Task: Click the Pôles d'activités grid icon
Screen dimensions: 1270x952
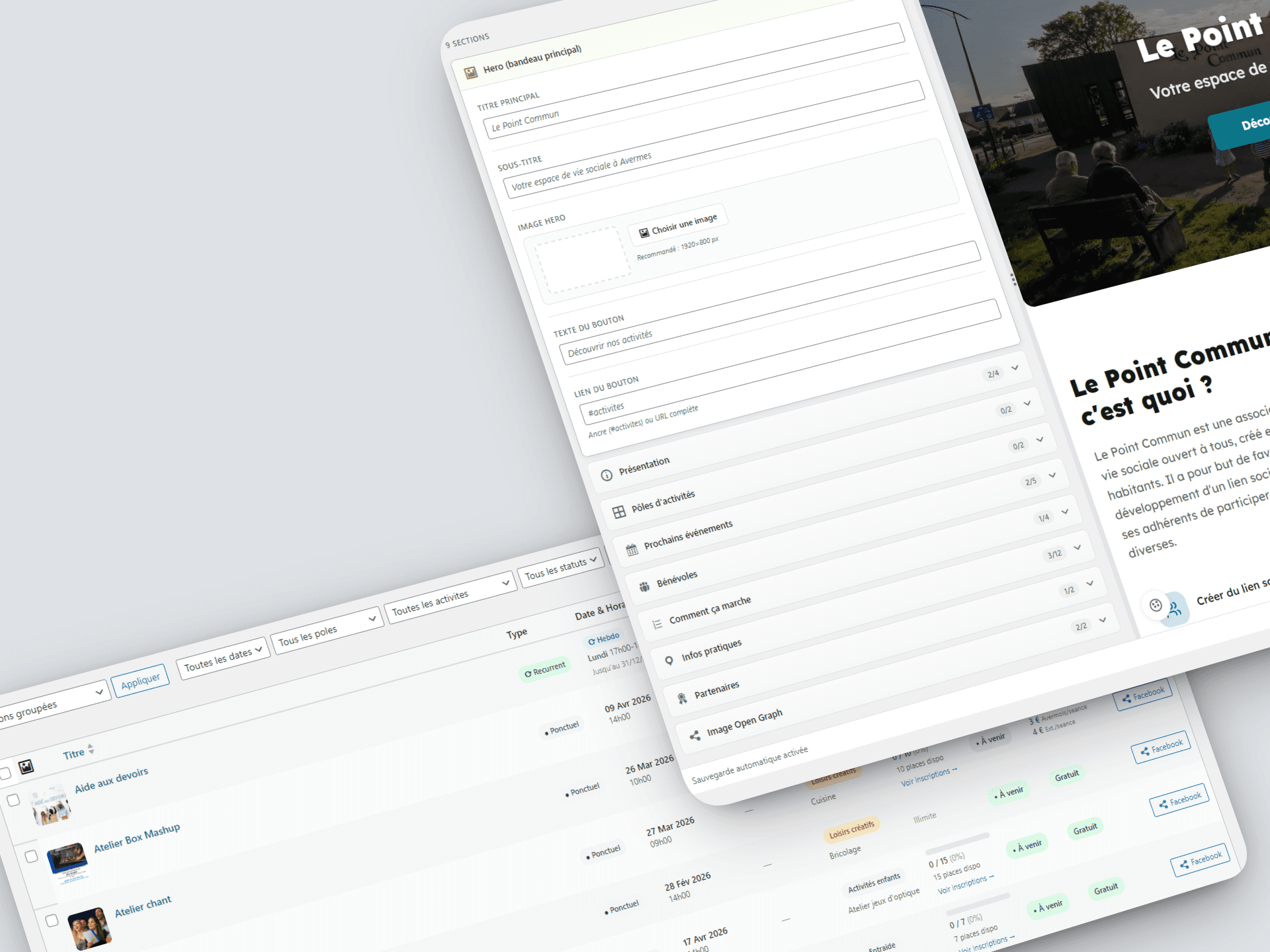Action: 618,512
